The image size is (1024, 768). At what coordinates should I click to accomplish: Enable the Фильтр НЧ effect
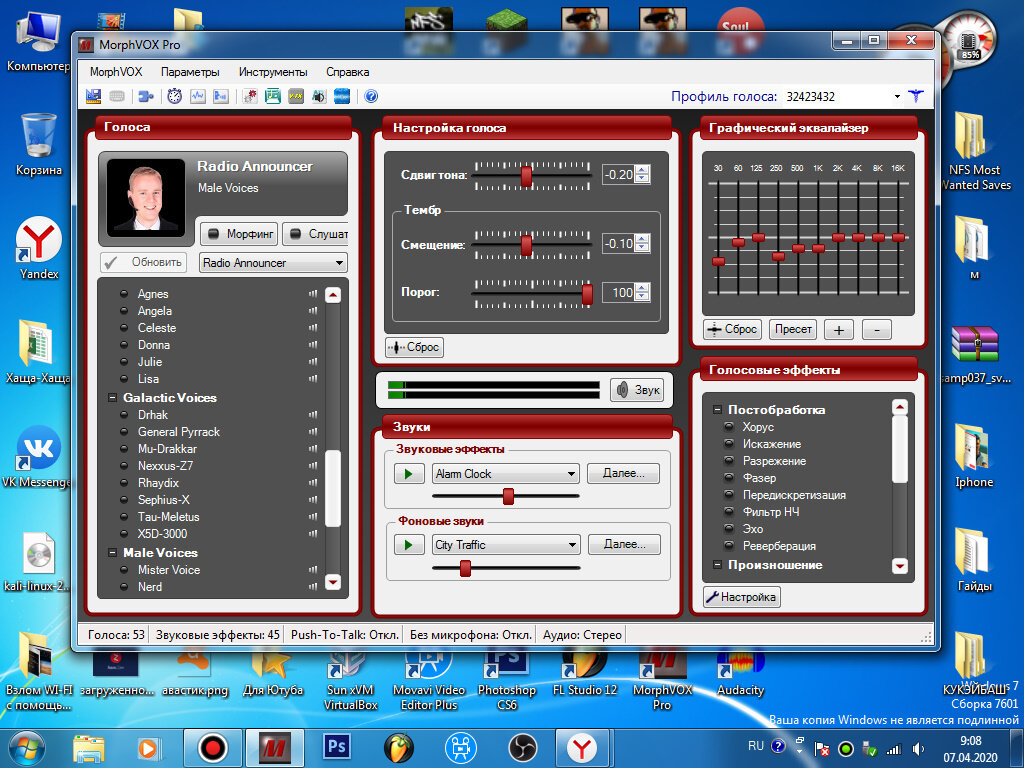click(x=771, y=512)
